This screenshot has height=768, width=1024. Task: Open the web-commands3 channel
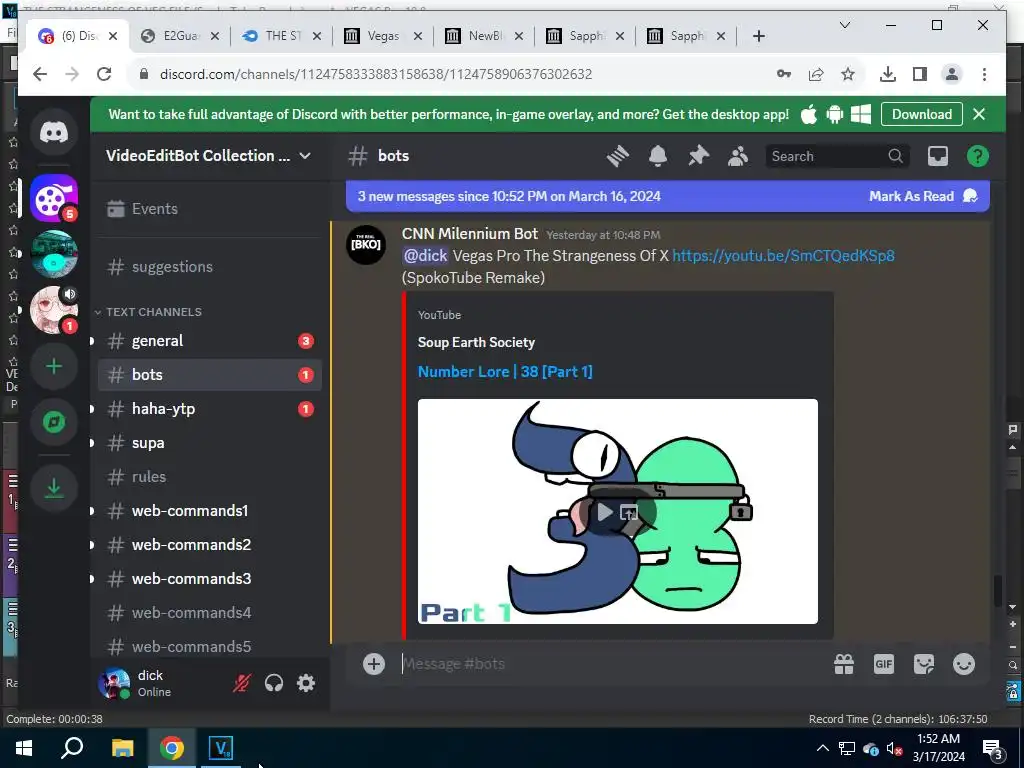pos(210,579)
